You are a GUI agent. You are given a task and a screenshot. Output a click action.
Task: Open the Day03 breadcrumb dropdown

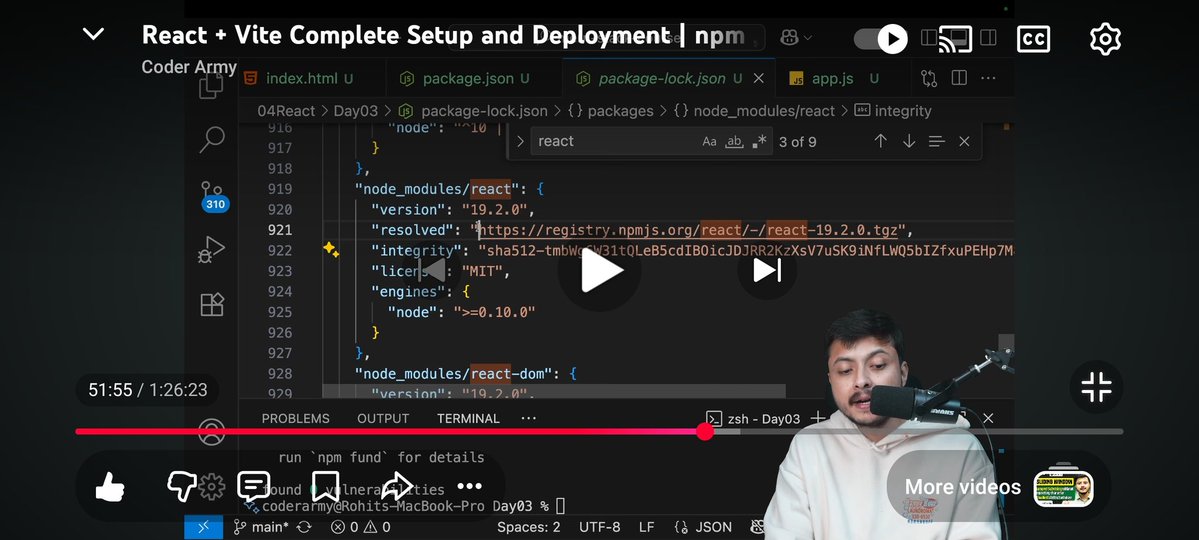pos(356,111)
